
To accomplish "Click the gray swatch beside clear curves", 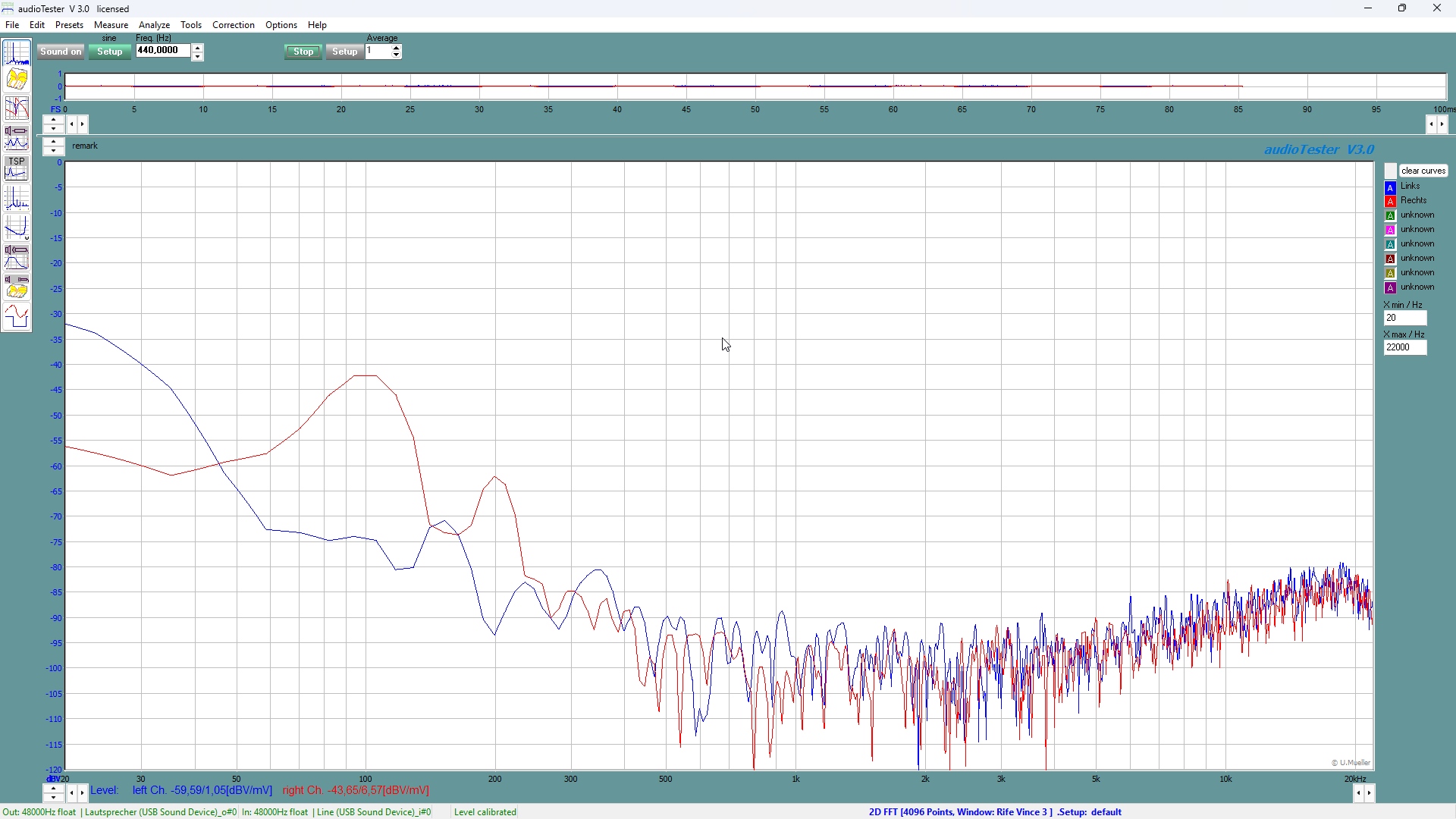I will point(1390,171).
